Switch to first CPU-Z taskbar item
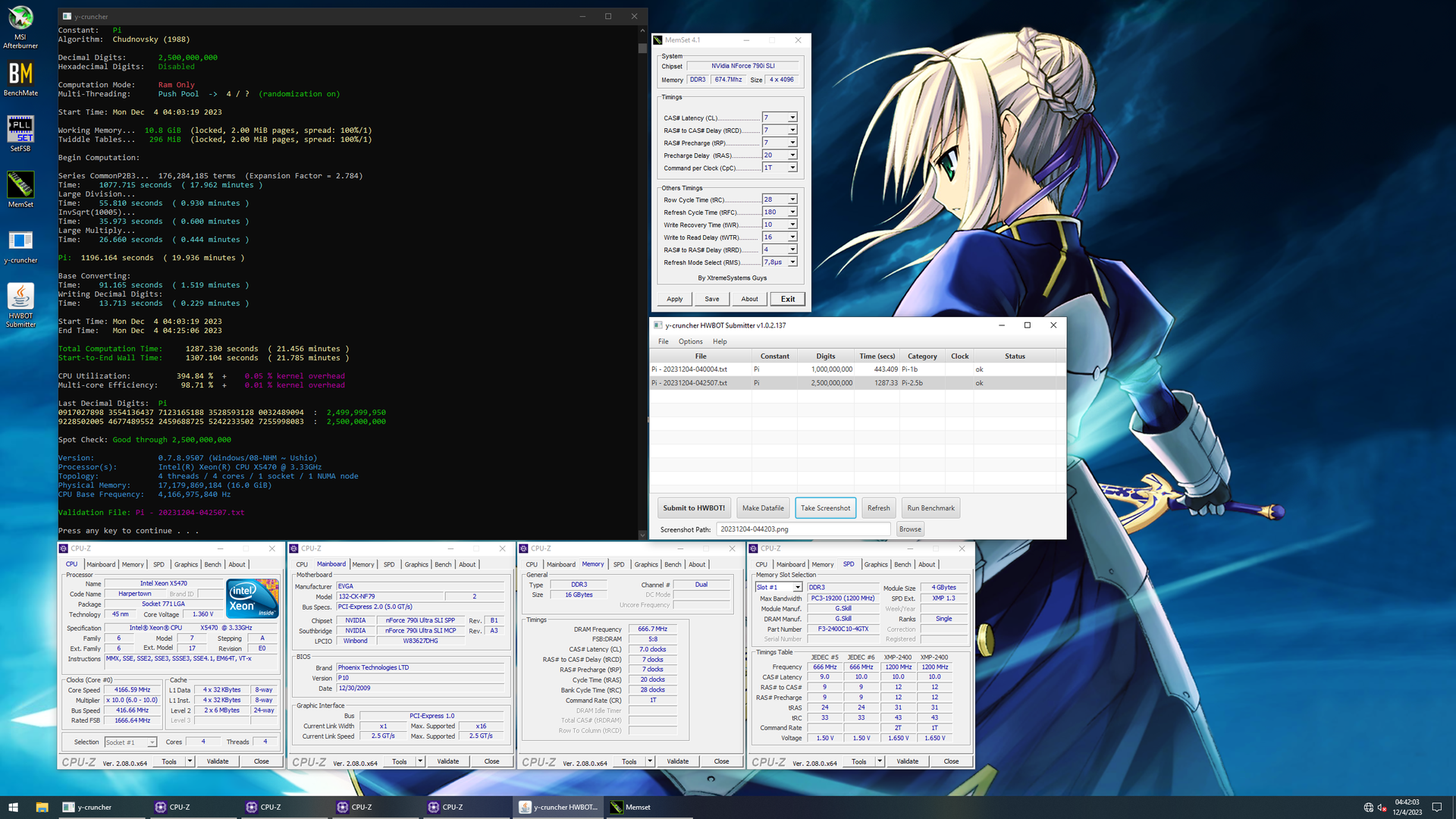The image size is (1456, 819). pos(193,807)
